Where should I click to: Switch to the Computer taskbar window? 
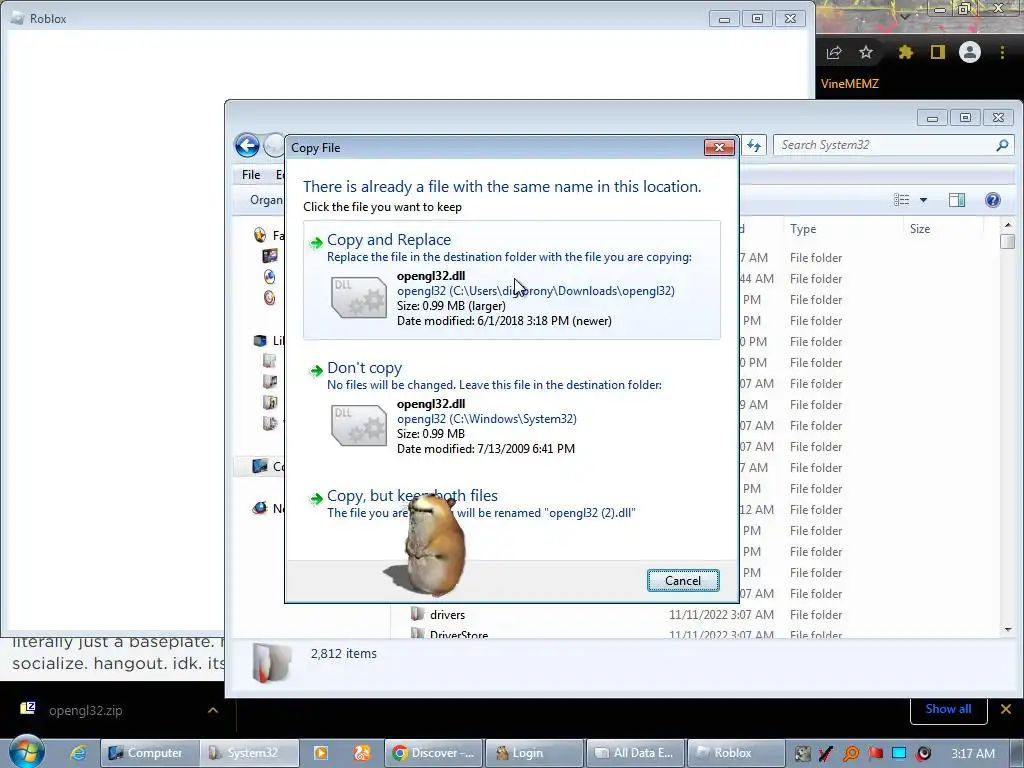(150, 753)
